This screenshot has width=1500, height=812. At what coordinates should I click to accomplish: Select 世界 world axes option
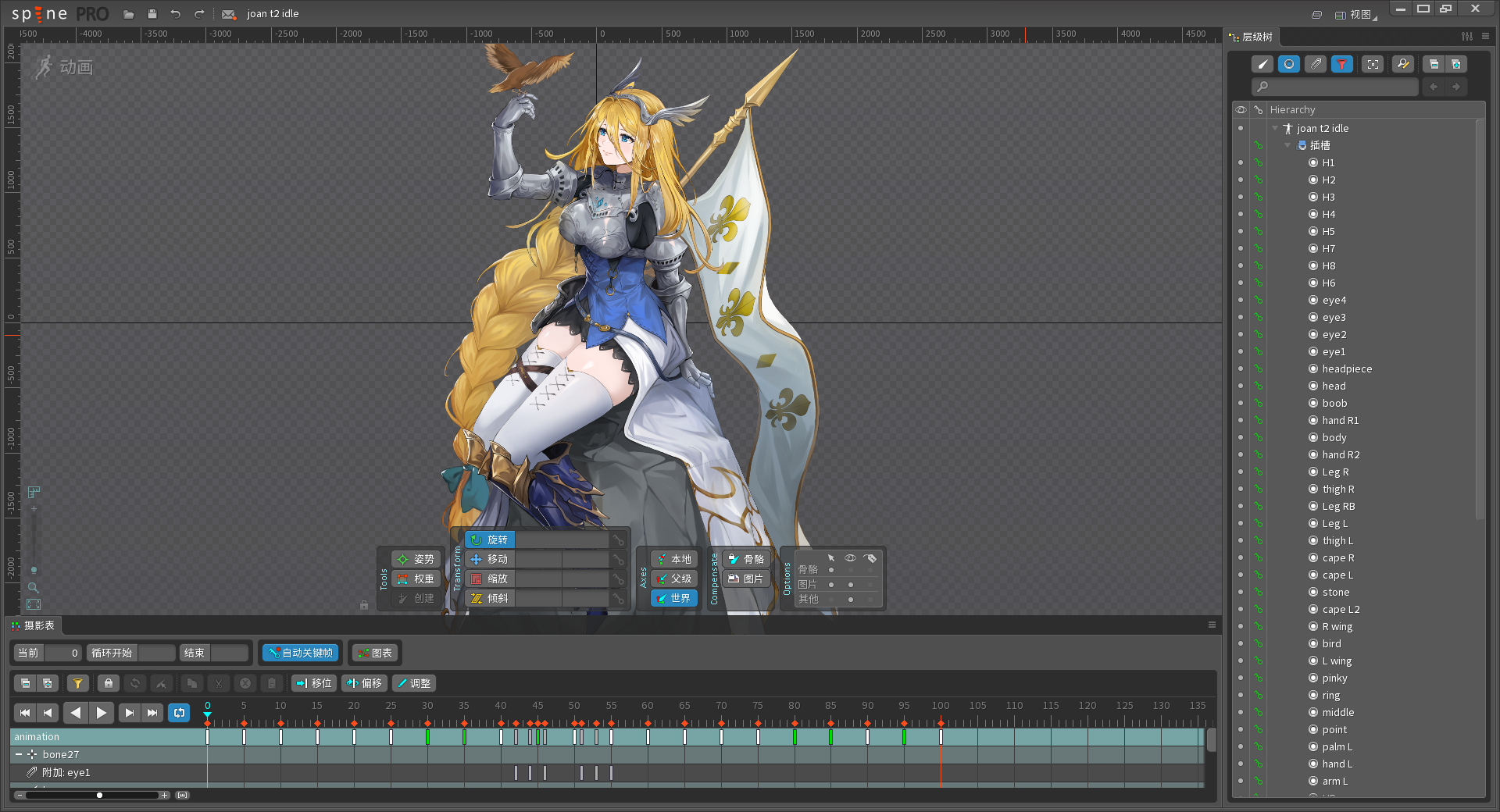pyautogui.click(x=673, y=598)
